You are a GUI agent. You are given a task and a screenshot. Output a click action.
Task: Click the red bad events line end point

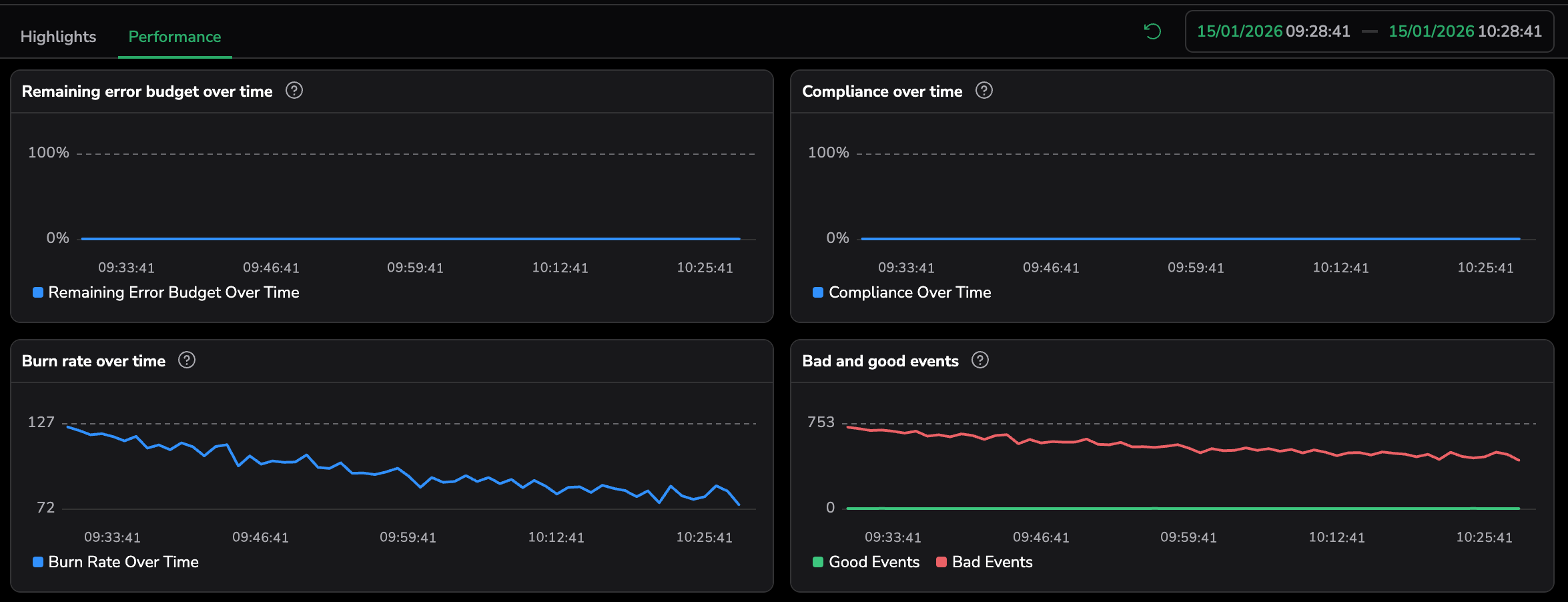click(1519, 460)
